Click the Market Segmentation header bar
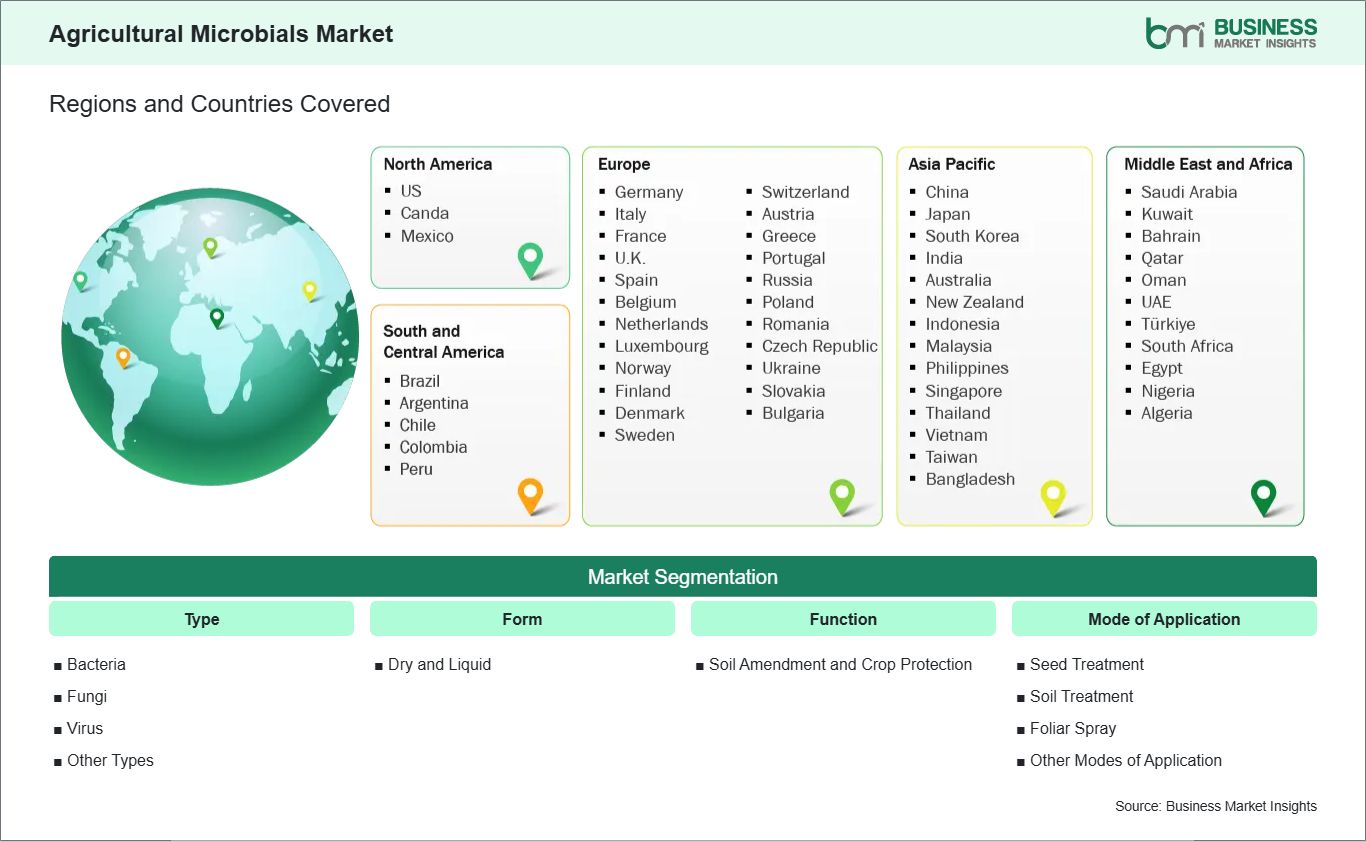The width and height of the screenshot is (1366, 842). [683, 576]
